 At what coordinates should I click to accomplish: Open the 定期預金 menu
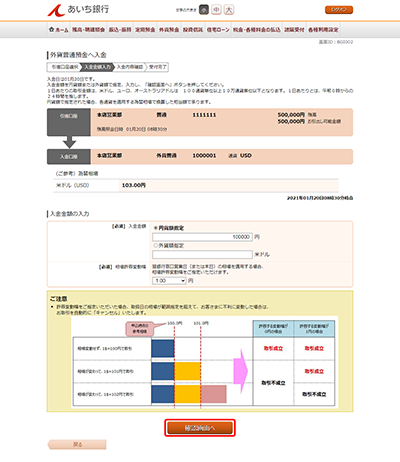tap(145, 30)
